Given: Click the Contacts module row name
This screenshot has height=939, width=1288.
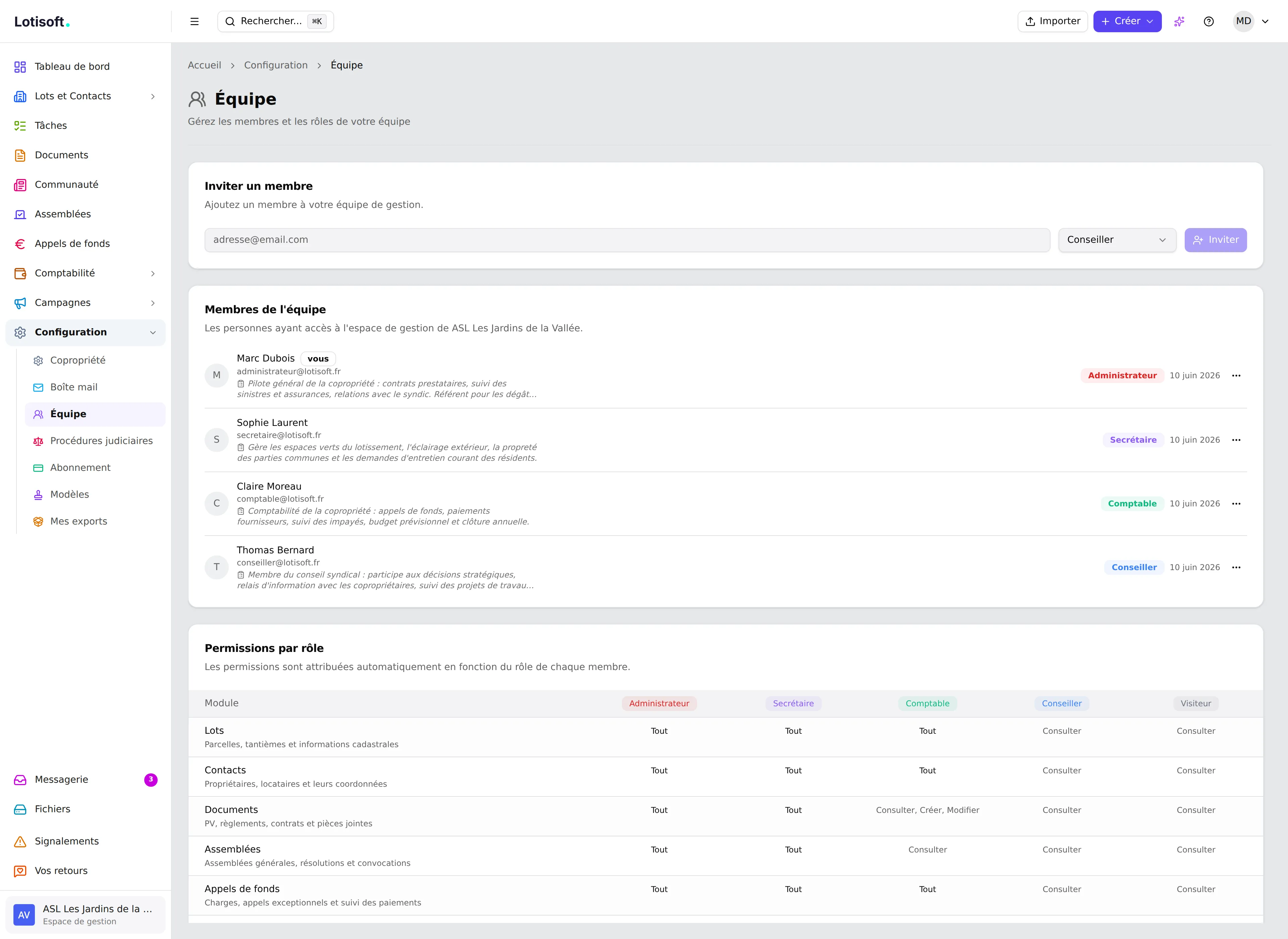Looking at the screenshot, I should point(225,771).
